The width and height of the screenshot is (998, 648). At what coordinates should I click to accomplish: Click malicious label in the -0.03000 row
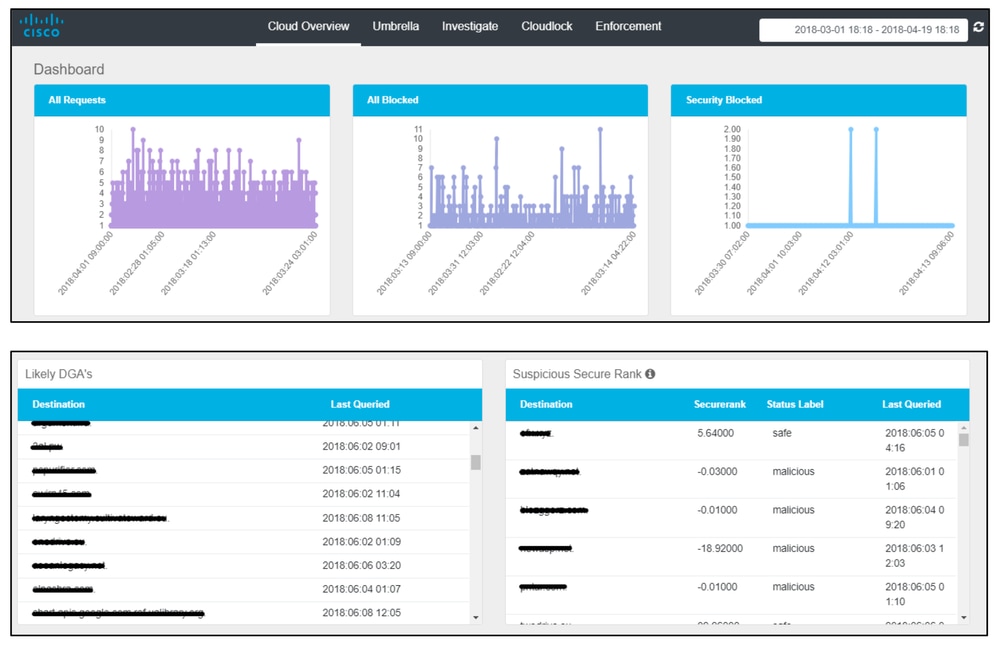pyautogui.click(x=793, y=472)
